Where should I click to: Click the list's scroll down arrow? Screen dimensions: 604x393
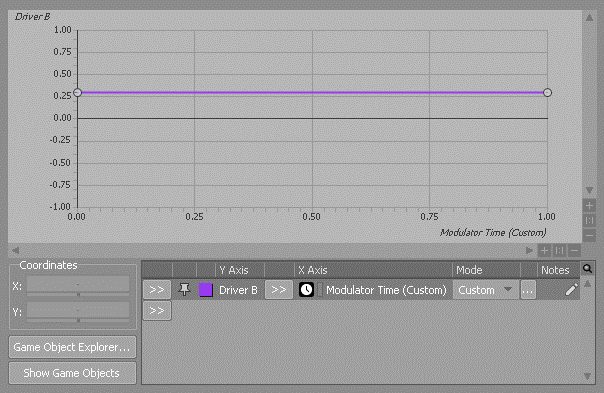point(587,376)
